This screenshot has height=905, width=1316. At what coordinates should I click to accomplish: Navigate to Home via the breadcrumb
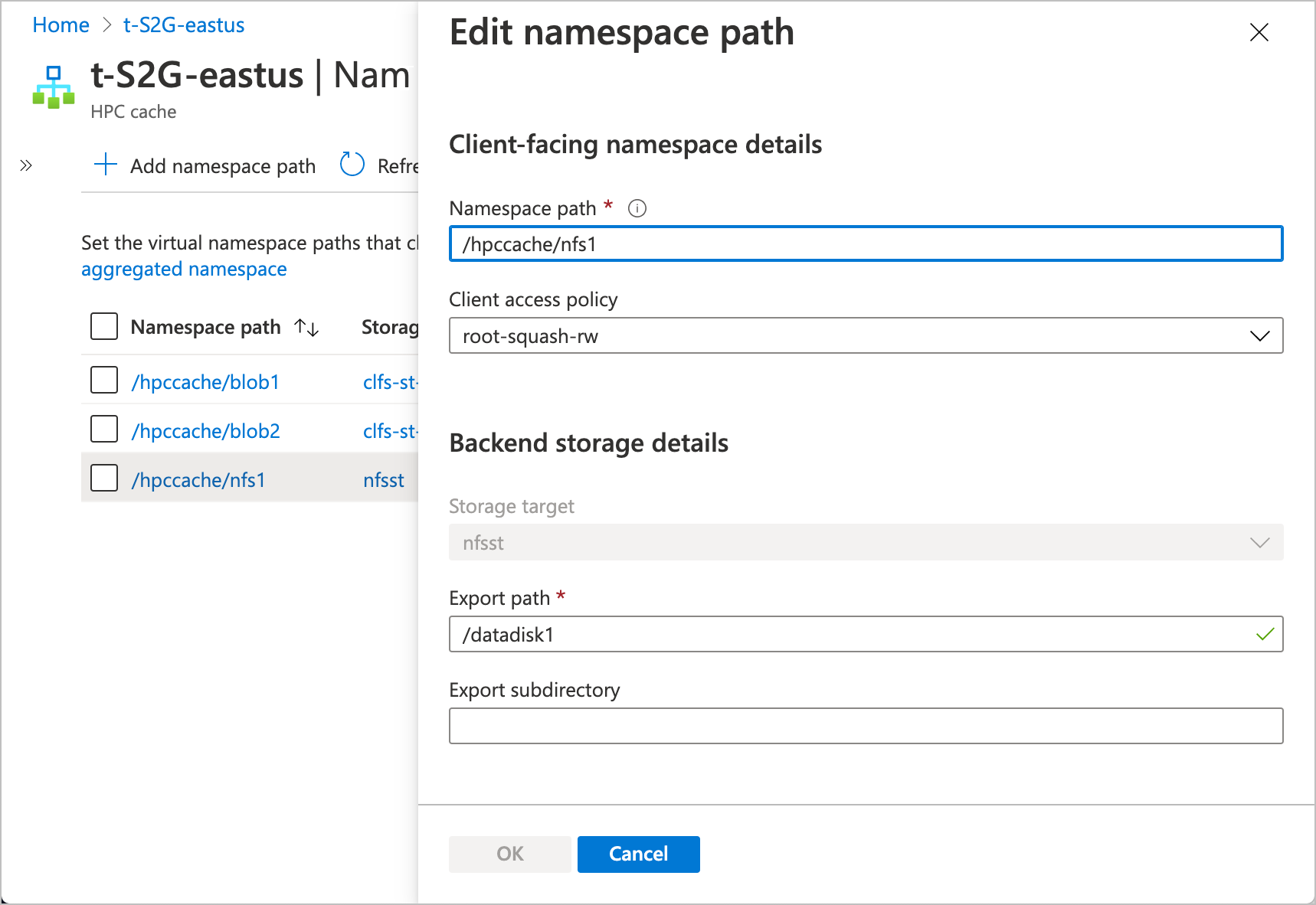pos(61,25)
